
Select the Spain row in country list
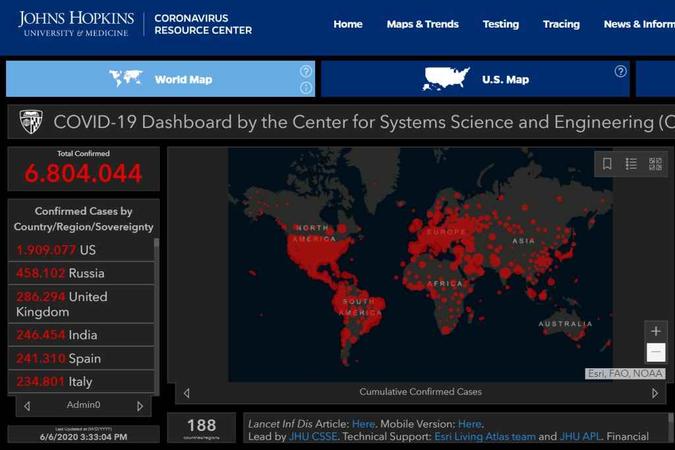pos(81,358)
